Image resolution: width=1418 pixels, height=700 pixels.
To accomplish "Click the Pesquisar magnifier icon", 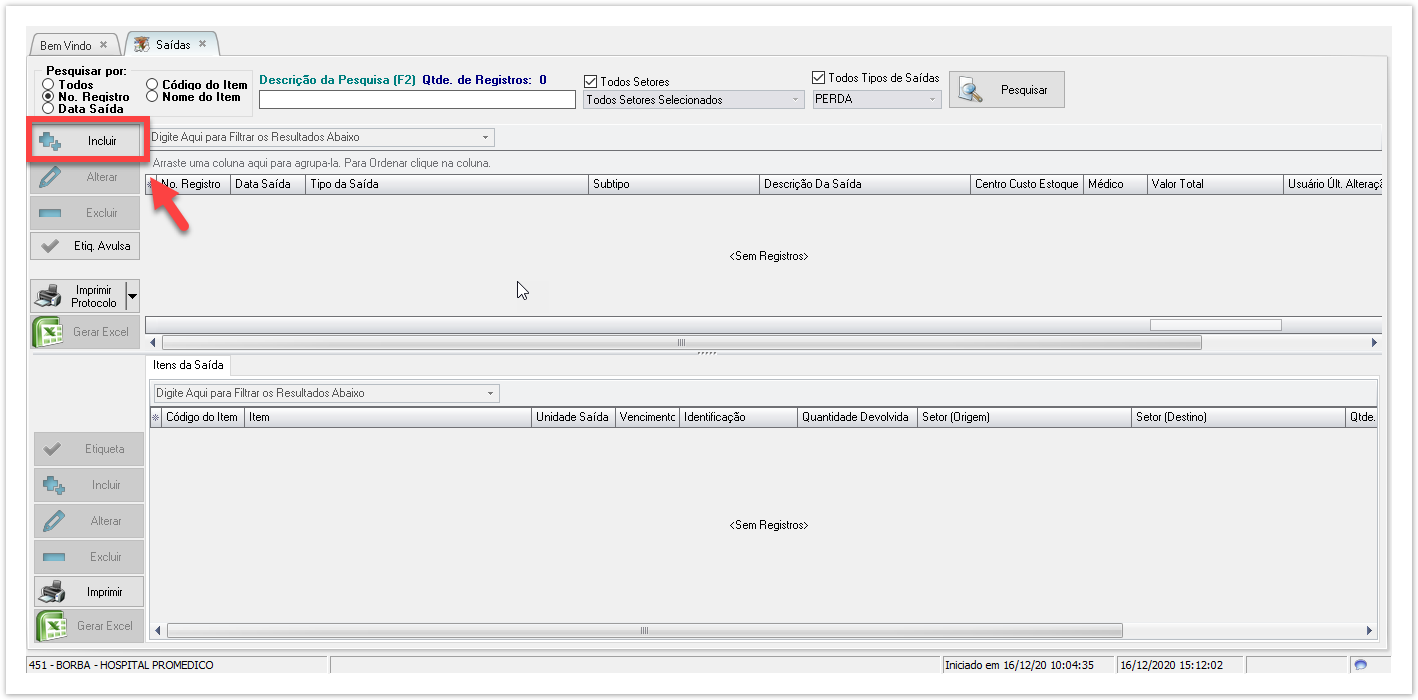I will point(970,90).
